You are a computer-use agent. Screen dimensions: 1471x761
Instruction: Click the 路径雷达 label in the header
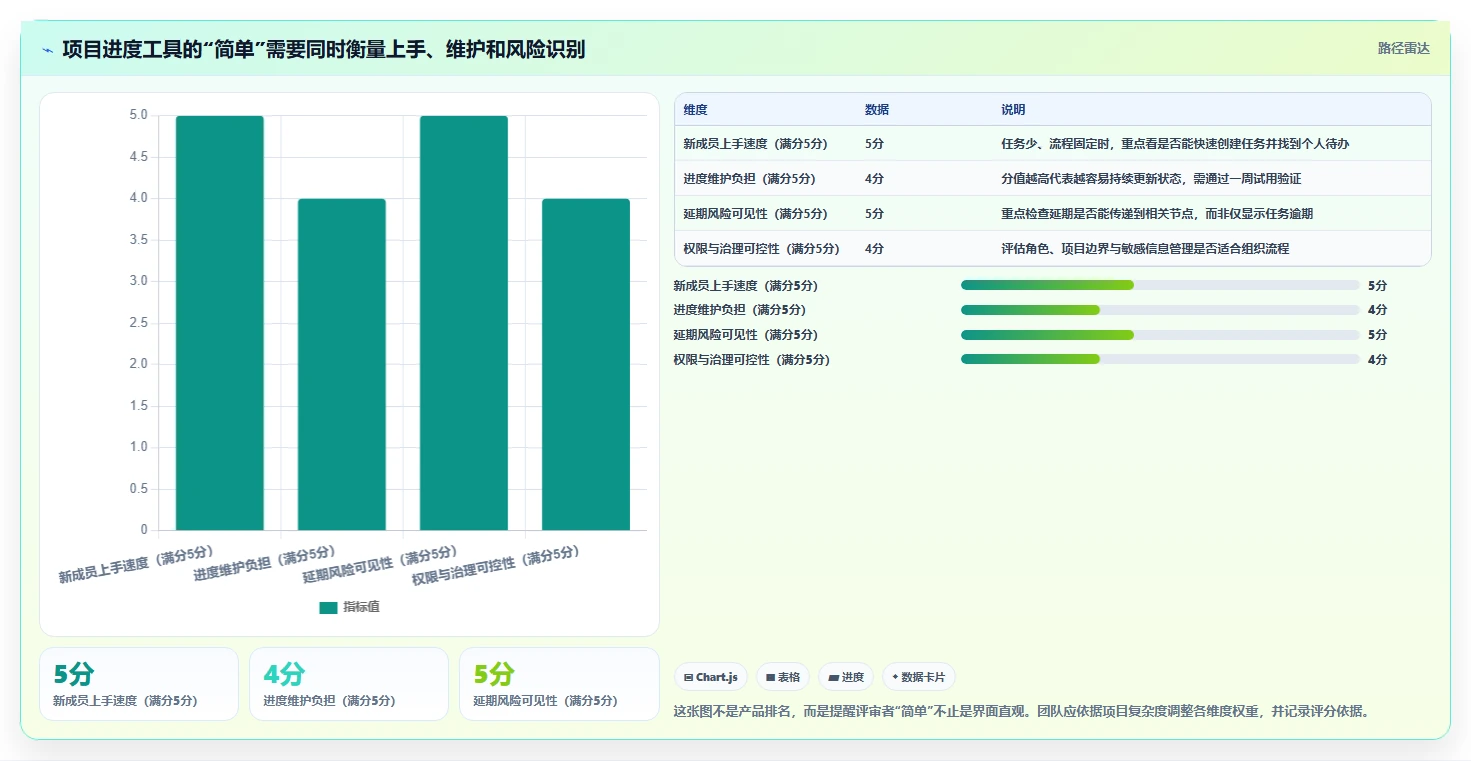coord(1403,48)
